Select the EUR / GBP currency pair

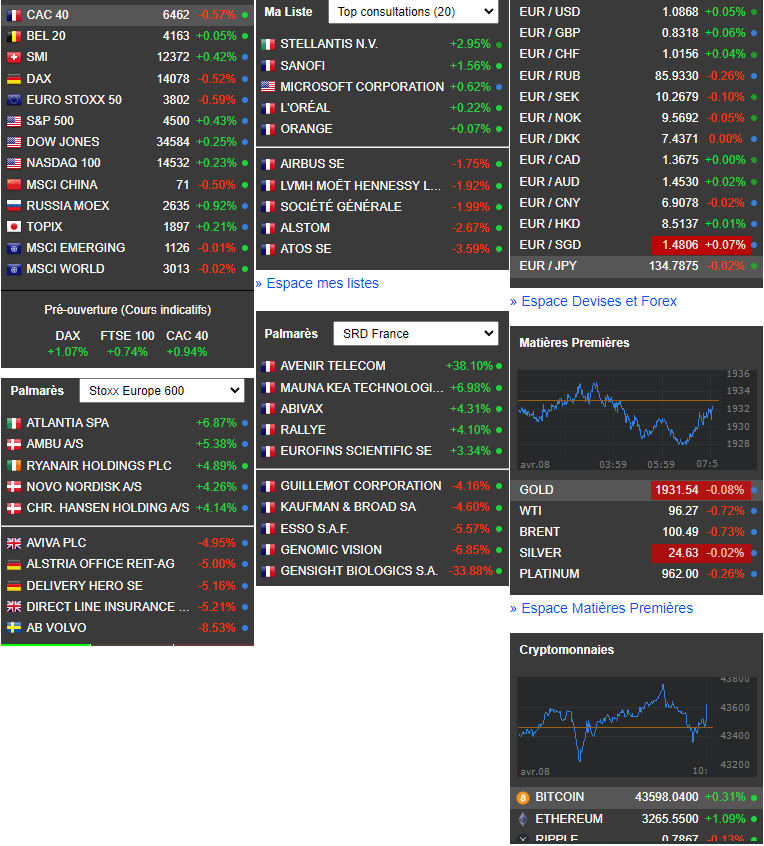(x=637, y=33)
